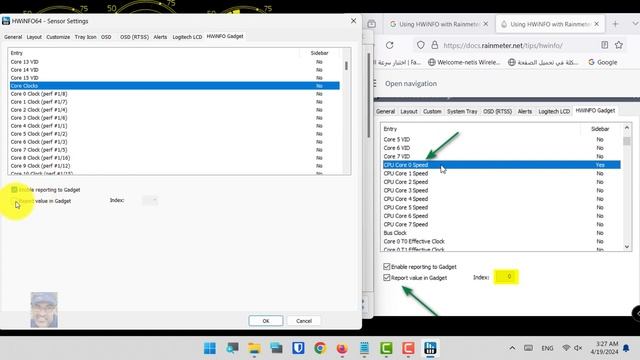The width and height of the screenshot is (640, 360).
Task: Click 'Bus Clock' row in the docs image
Action: 395,233
